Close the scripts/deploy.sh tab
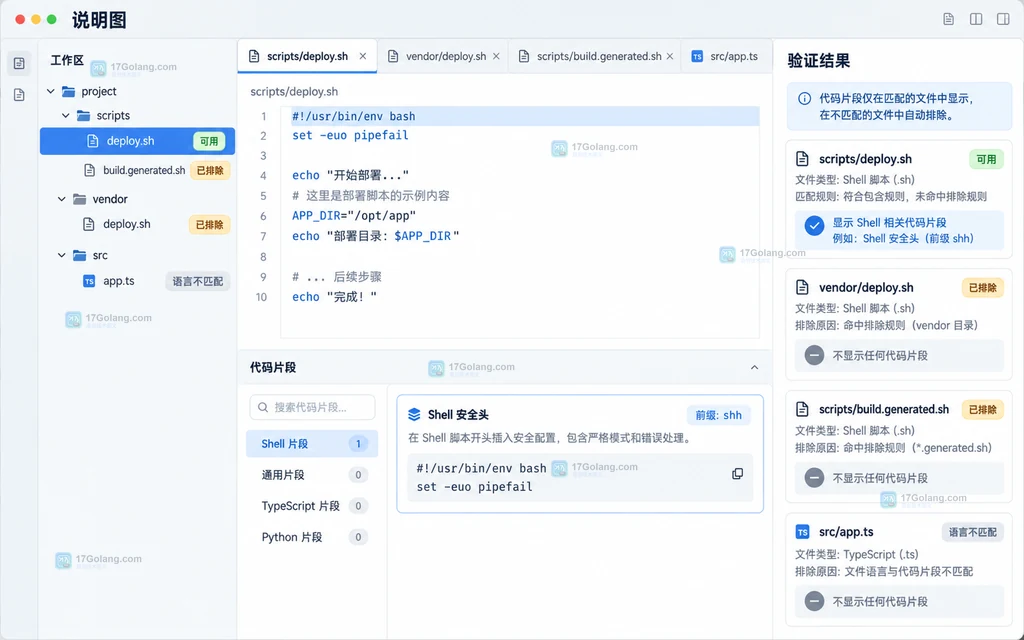Screen dimensions: 1024x640 (x=362, y=57)
